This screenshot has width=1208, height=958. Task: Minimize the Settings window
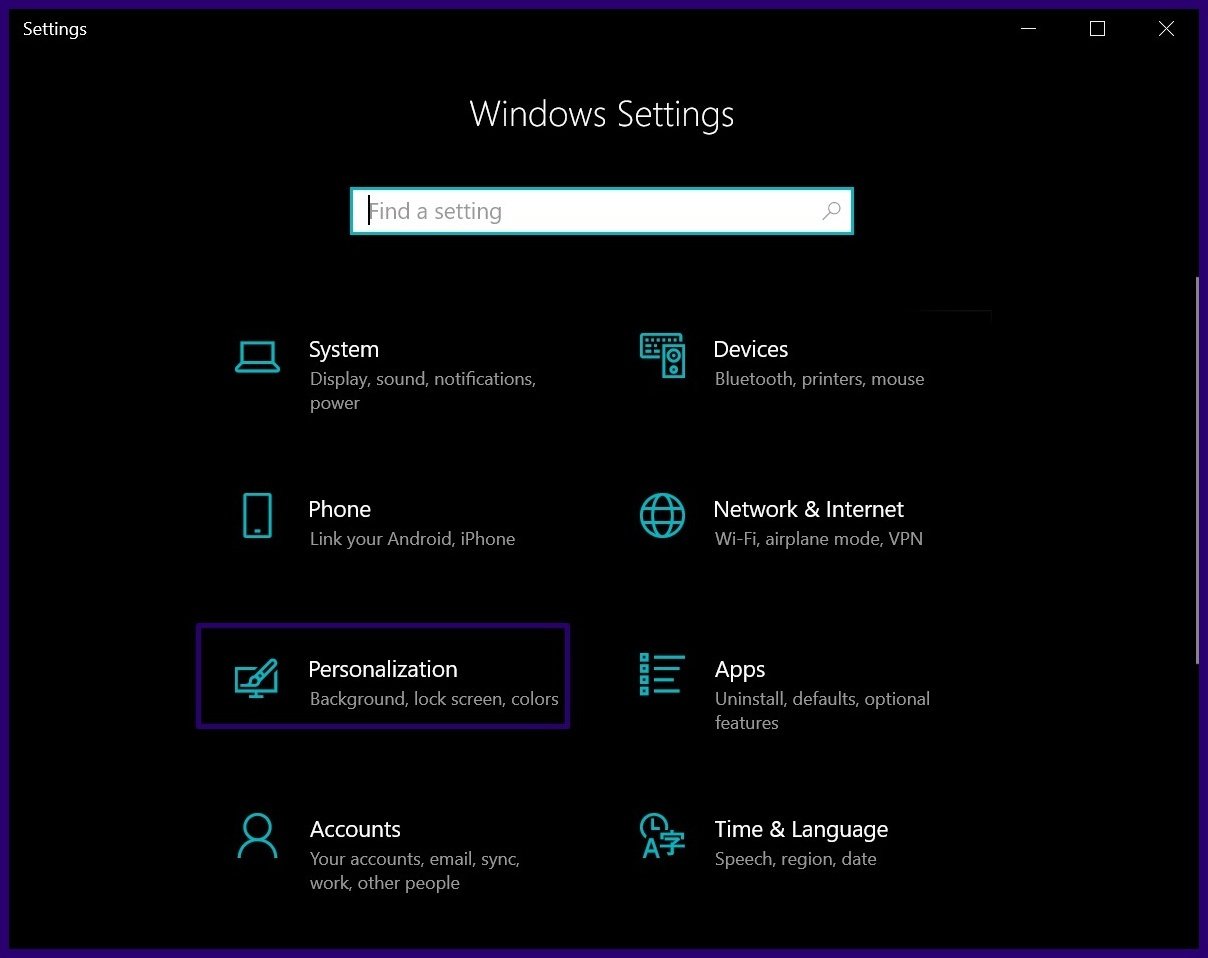coord(1028,29)
